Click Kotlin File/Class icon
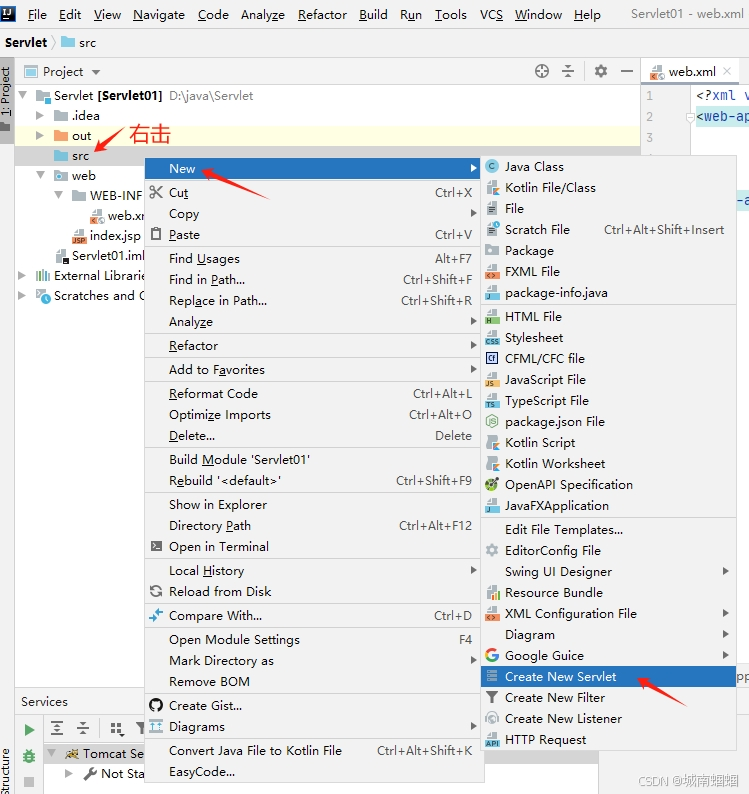Viewport: 749px width, 794px height. [x=492, y=188]
